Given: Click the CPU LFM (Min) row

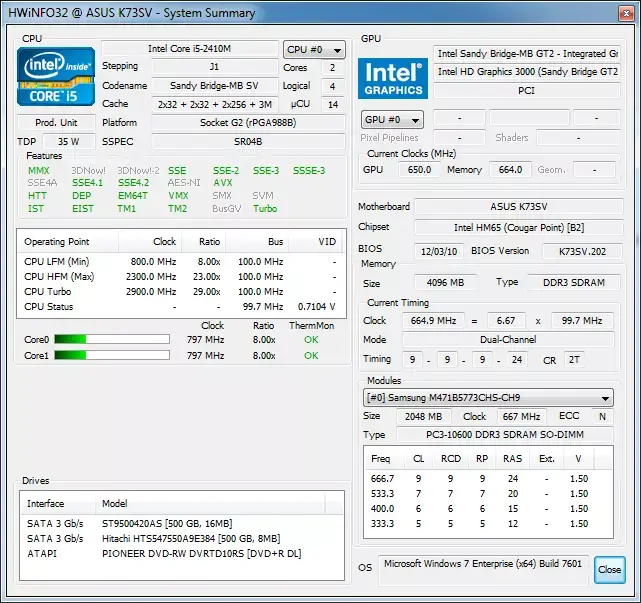Looking at the screenshot, I should [182, 262].
